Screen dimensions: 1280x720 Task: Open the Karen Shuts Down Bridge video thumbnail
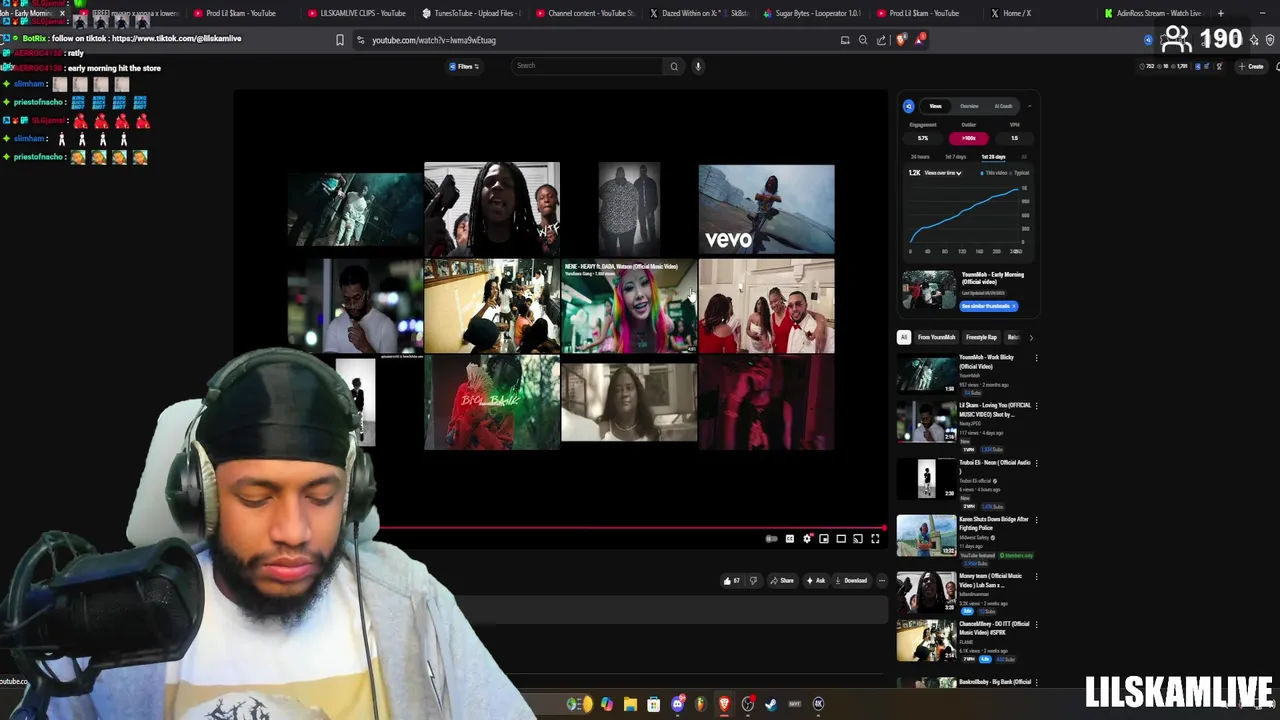click(927, 536)
